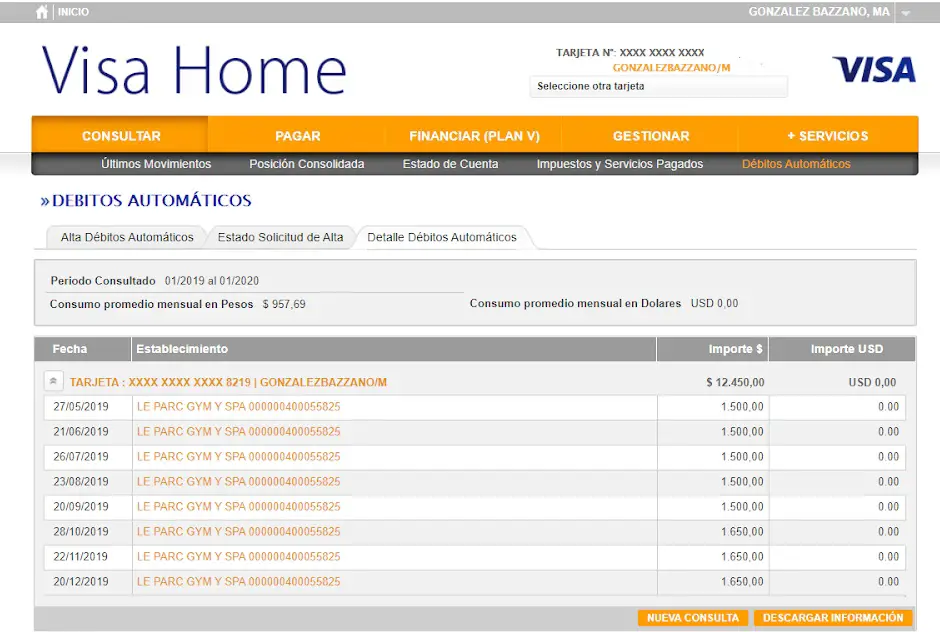Open LE PARC GYM Y SPA 22/11/2019 link
Image resolution: width=940 pixels, height=632 pixels.
(x=239, y=556)
